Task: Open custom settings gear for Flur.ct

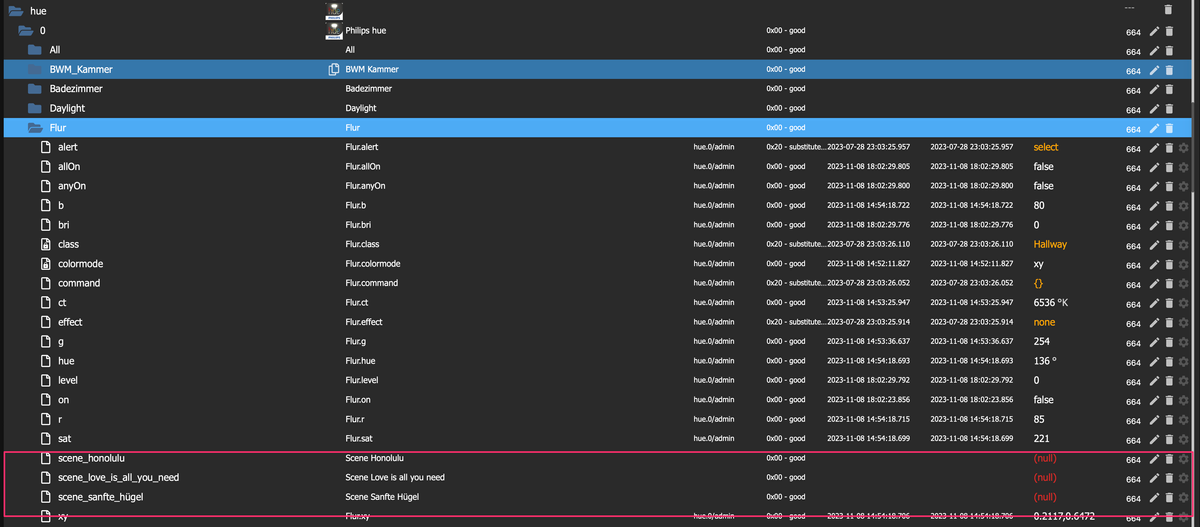Action: 1183,304
